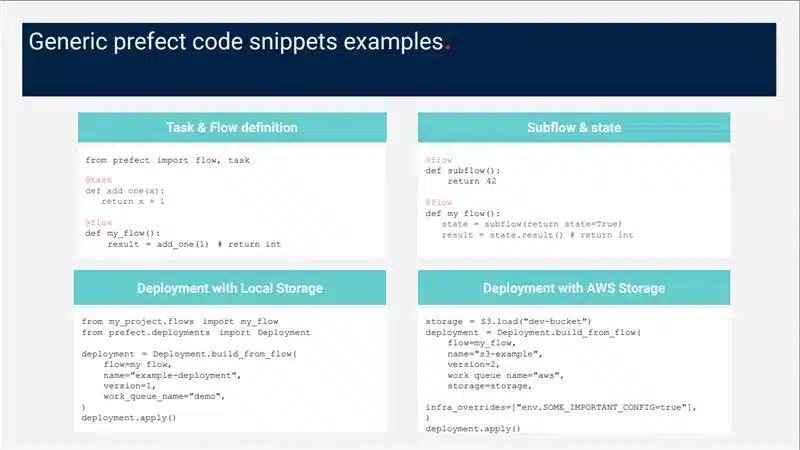This screenshot has width=800, height=450.
Task: Click the 'def subflow():' line
Action: 463,170
